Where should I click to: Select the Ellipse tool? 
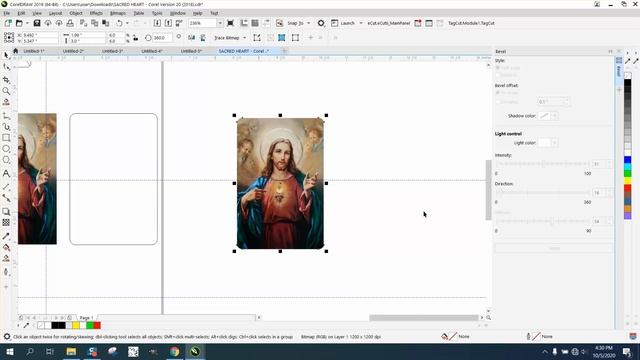coord(6,149)
